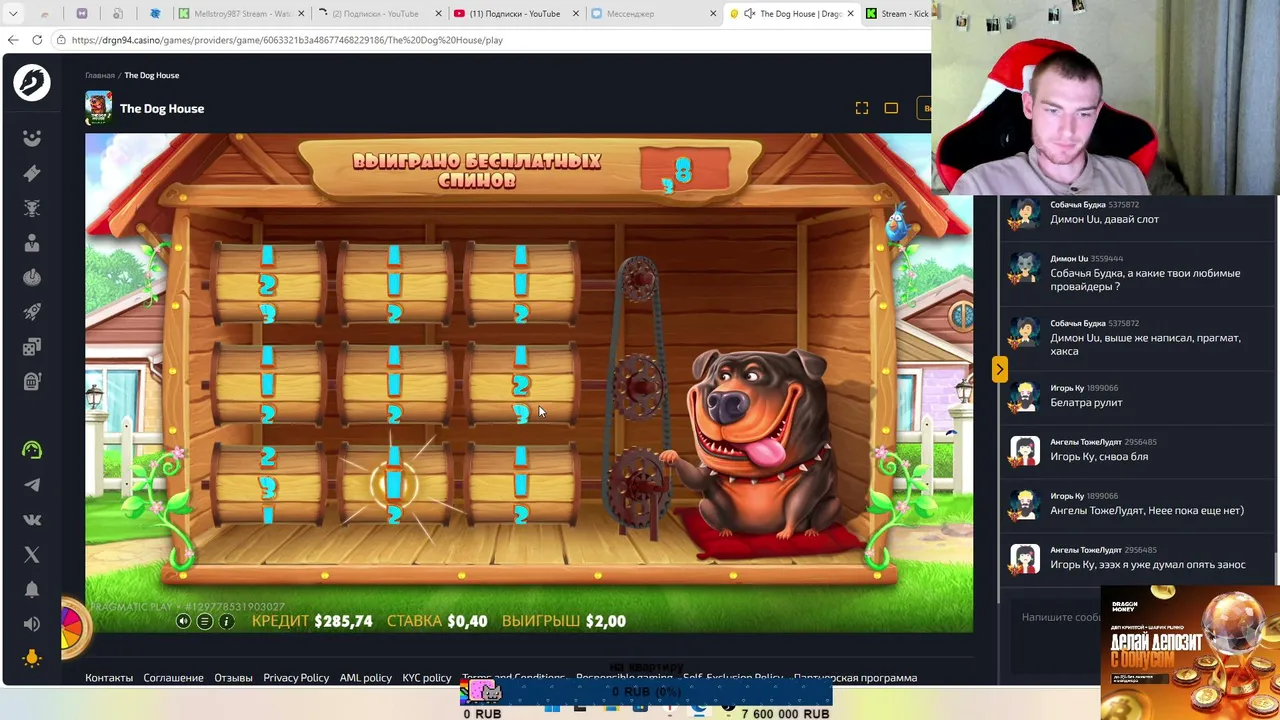Screen dimensions: 1280x720
Task: Toggle site sound speaker icon in sidebar
Action: (32, 624)
